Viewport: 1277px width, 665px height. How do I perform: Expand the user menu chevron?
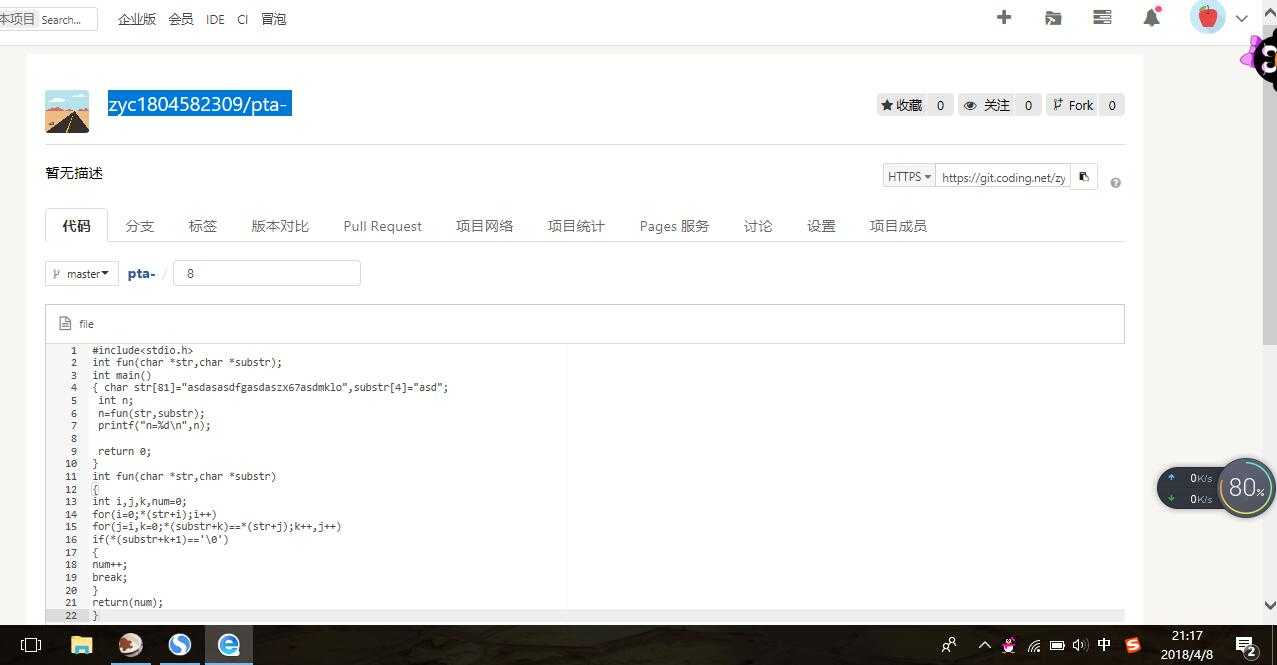tap(1242, 18)
